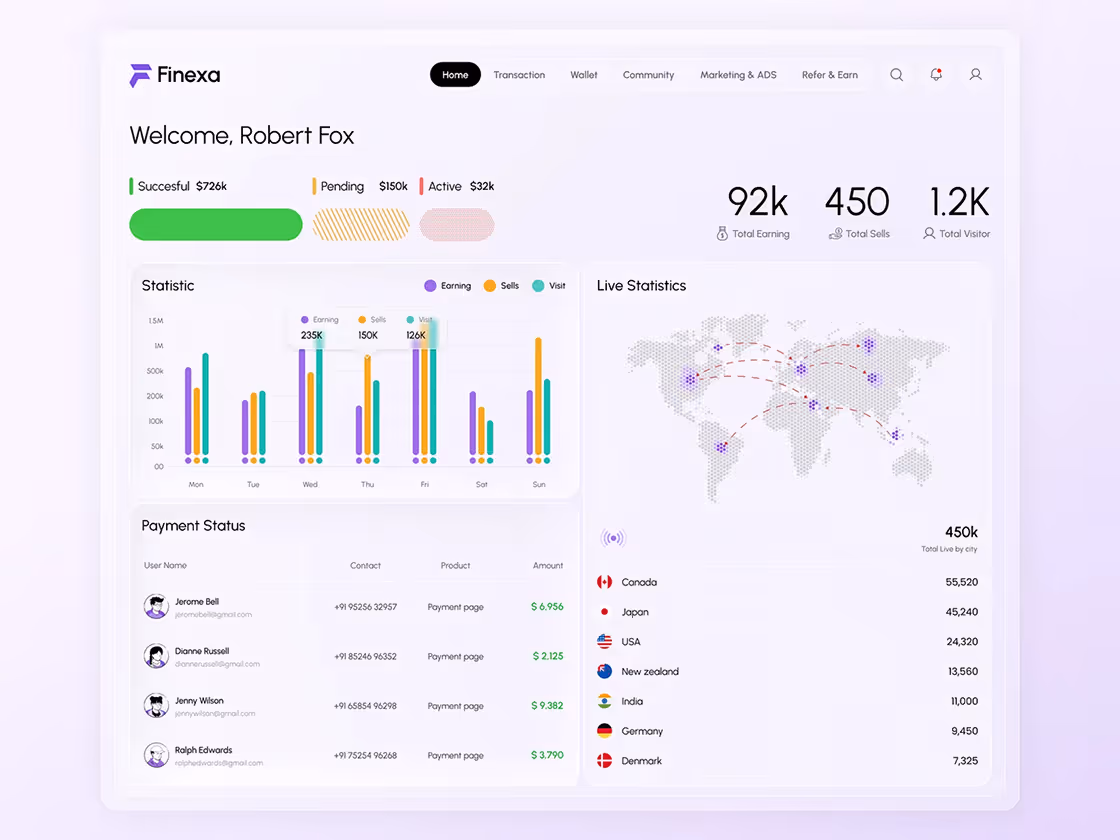Click the Total Earning money bag icon
The image size is (1120, 840).
pos(721,233)
